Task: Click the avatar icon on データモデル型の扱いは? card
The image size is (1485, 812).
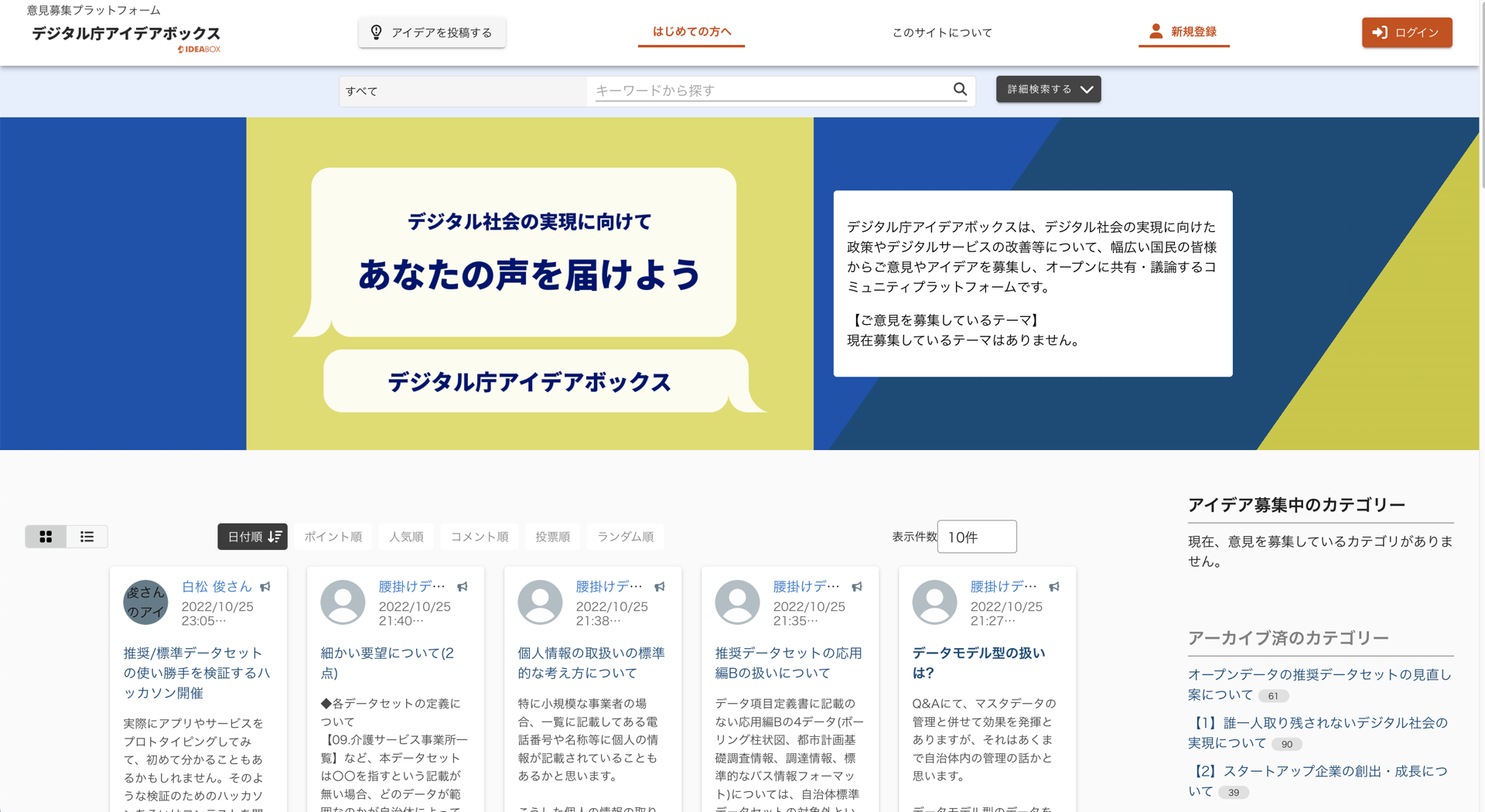Action: pyautogui.click(x=934, y=602)
